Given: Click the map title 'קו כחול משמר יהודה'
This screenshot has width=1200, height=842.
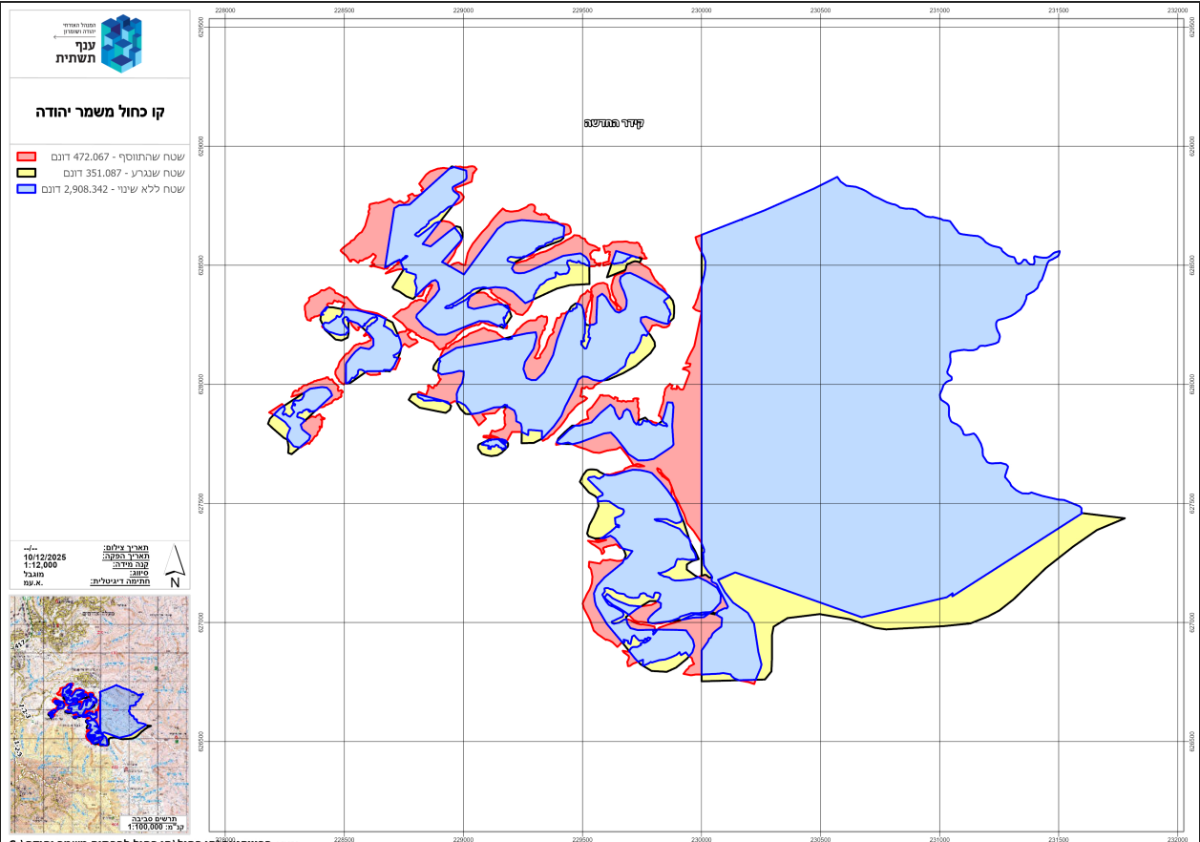Looking at the screenshot, I should 99,113.
